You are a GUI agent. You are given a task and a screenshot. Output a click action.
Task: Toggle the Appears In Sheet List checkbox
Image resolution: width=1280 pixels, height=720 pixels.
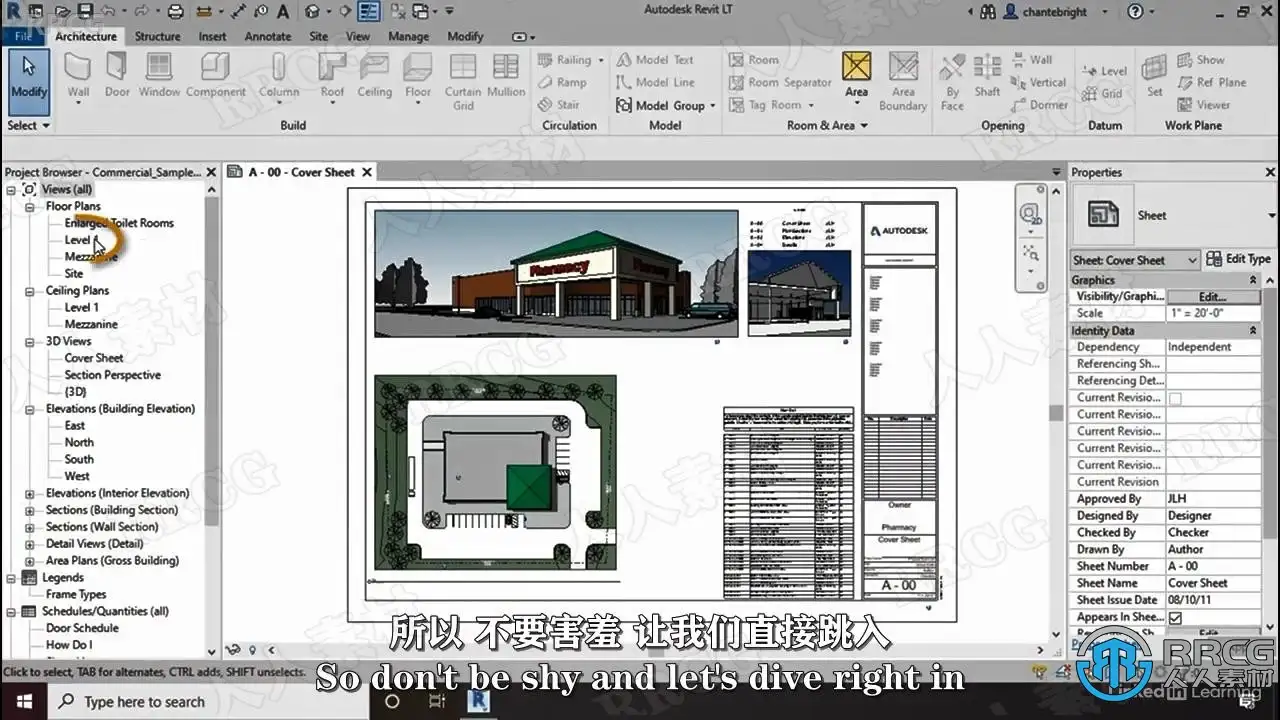(1176, 618)
